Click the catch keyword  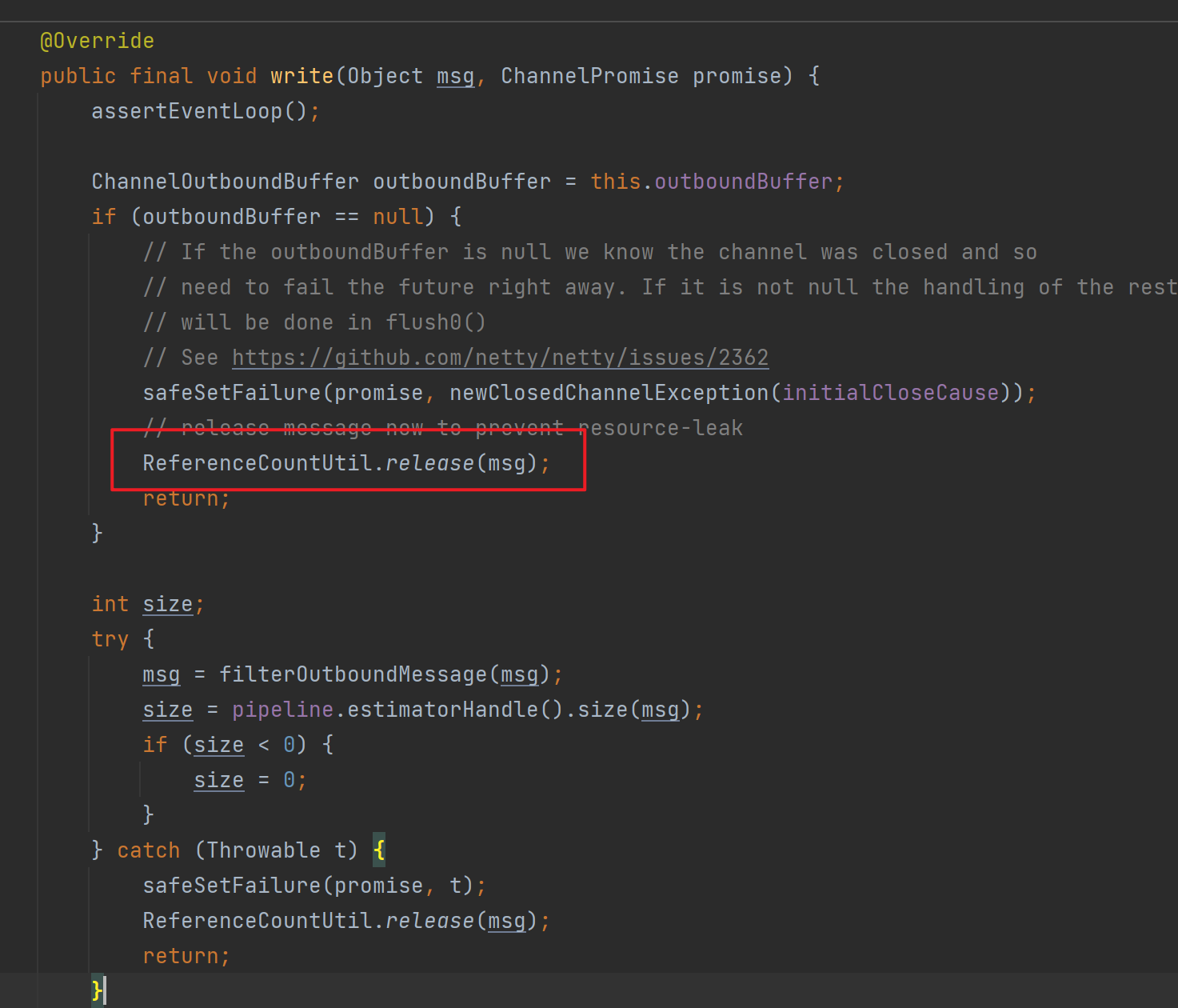point(148,850)
